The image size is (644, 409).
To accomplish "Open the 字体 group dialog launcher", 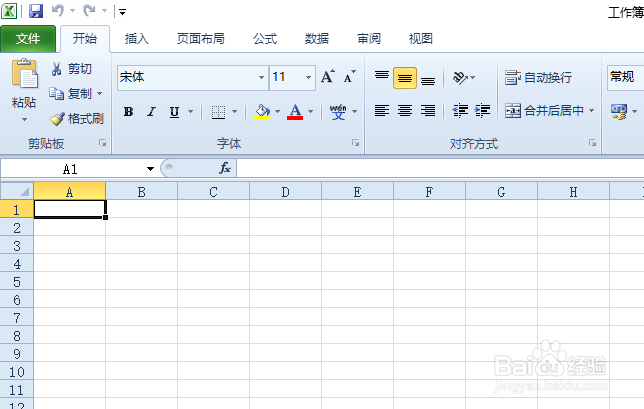I will [355, 143].
